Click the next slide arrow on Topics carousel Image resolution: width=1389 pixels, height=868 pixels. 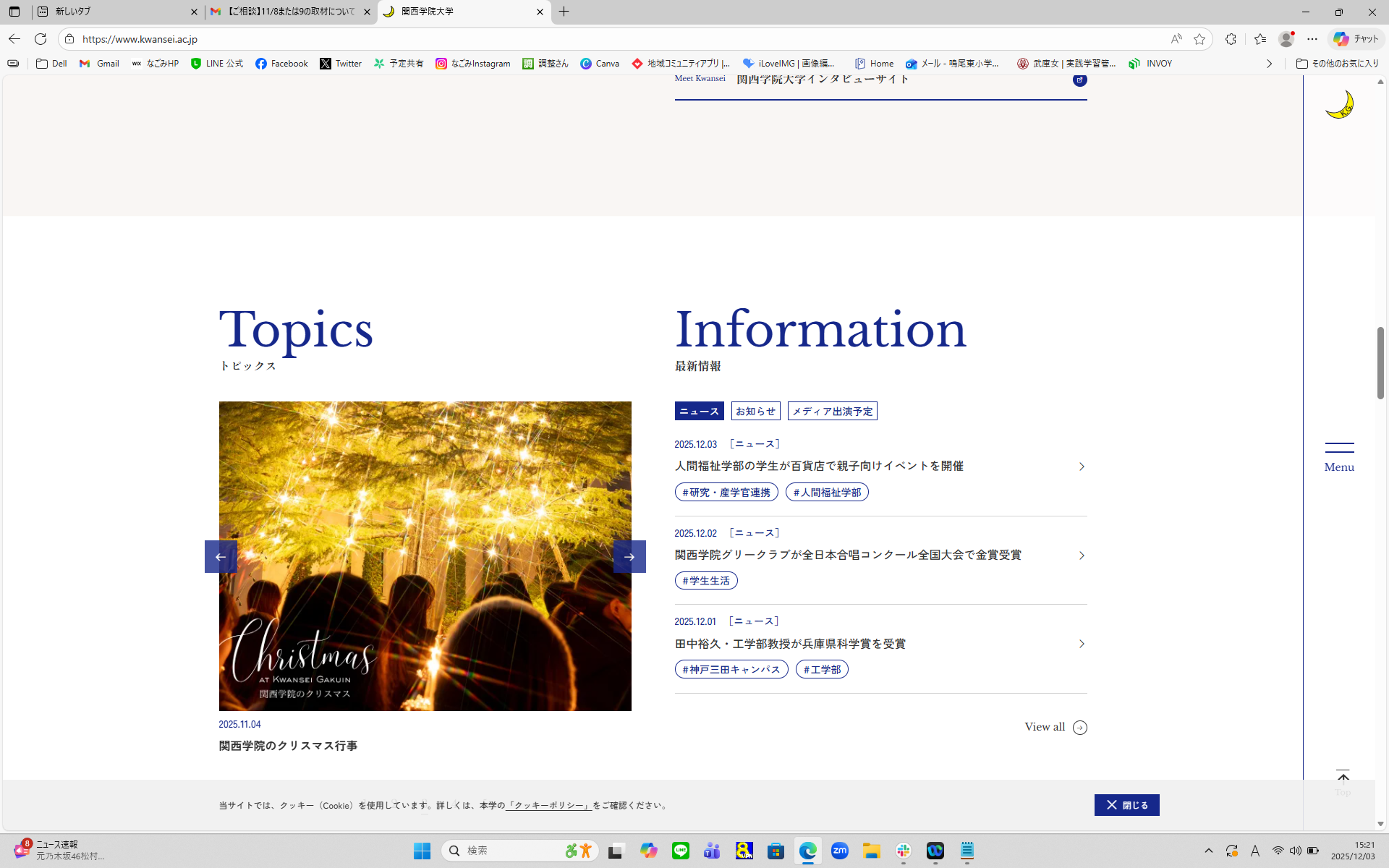(629, 556)
